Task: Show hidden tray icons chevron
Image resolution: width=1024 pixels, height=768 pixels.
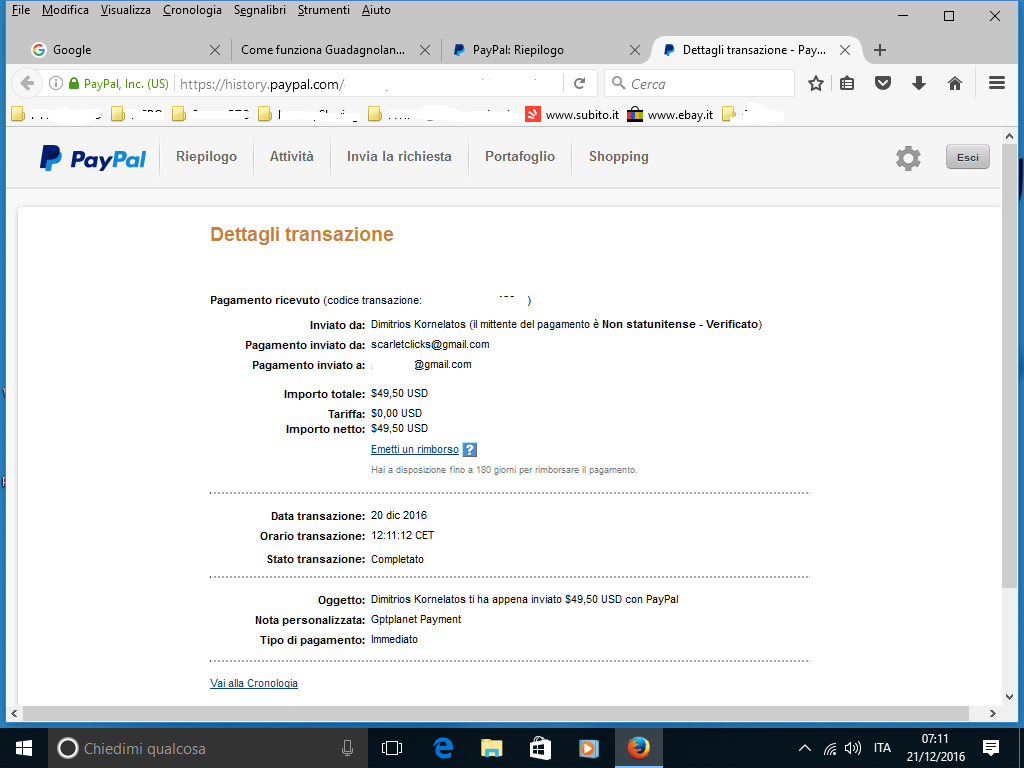Action: coord(805,748)
